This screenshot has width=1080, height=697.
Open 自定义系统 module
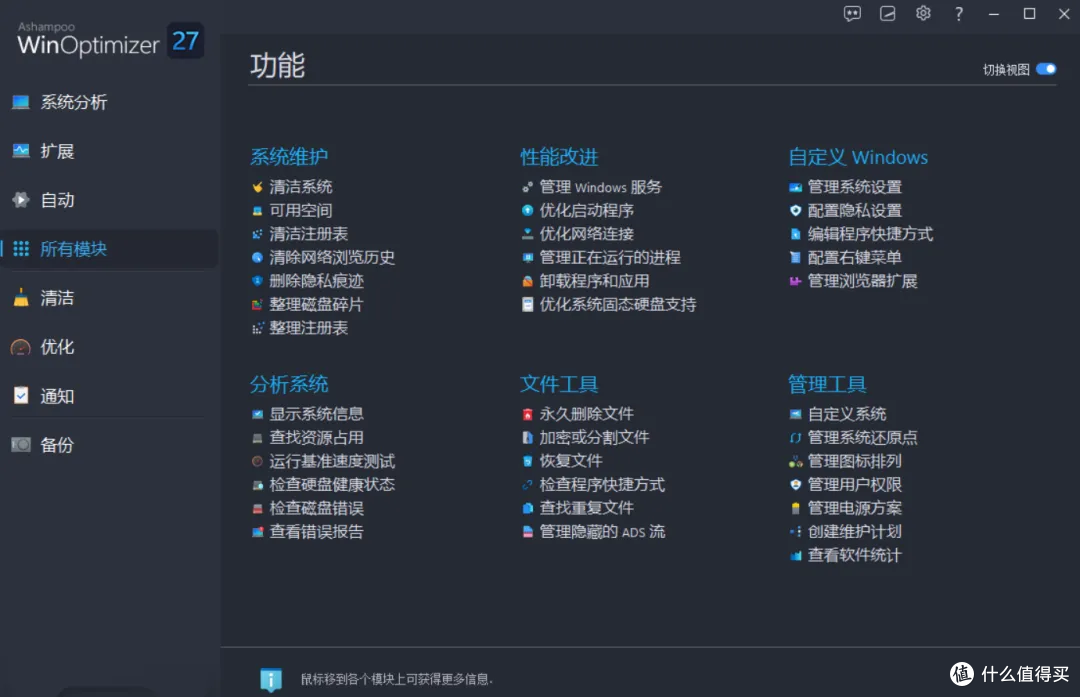[x=838, y=414]
